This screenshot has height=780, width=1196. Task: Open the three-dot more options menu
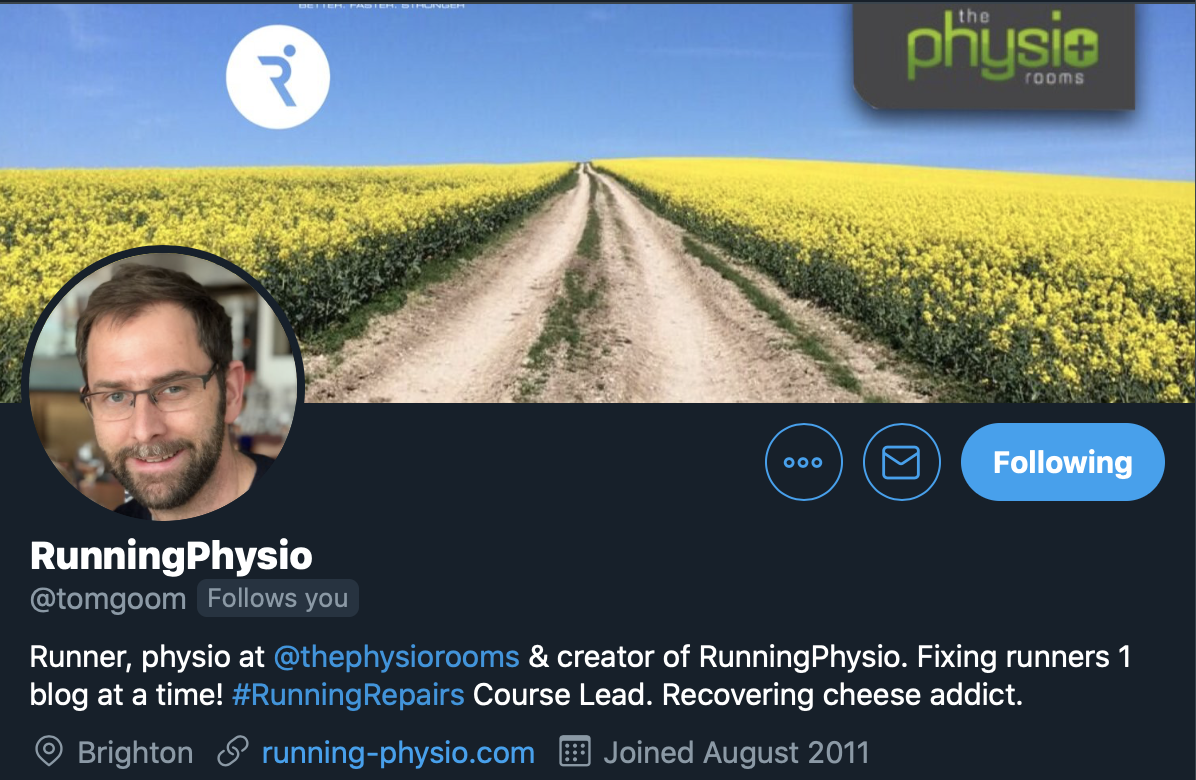tap(804, 462)
